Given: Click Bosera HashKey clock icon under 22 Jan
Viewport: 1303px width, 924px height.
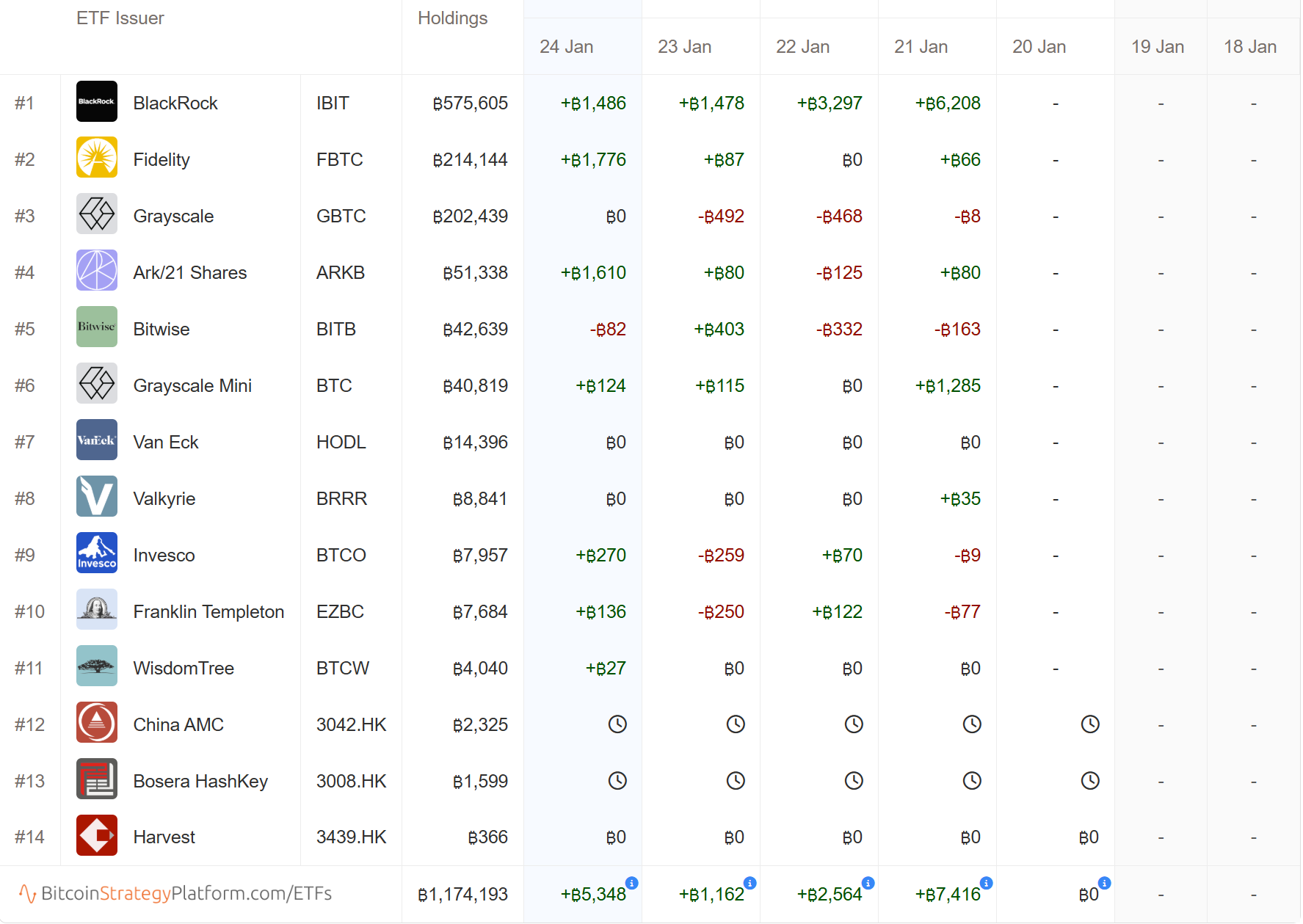Looking at the screenshot, I should (x=854, y=780).
